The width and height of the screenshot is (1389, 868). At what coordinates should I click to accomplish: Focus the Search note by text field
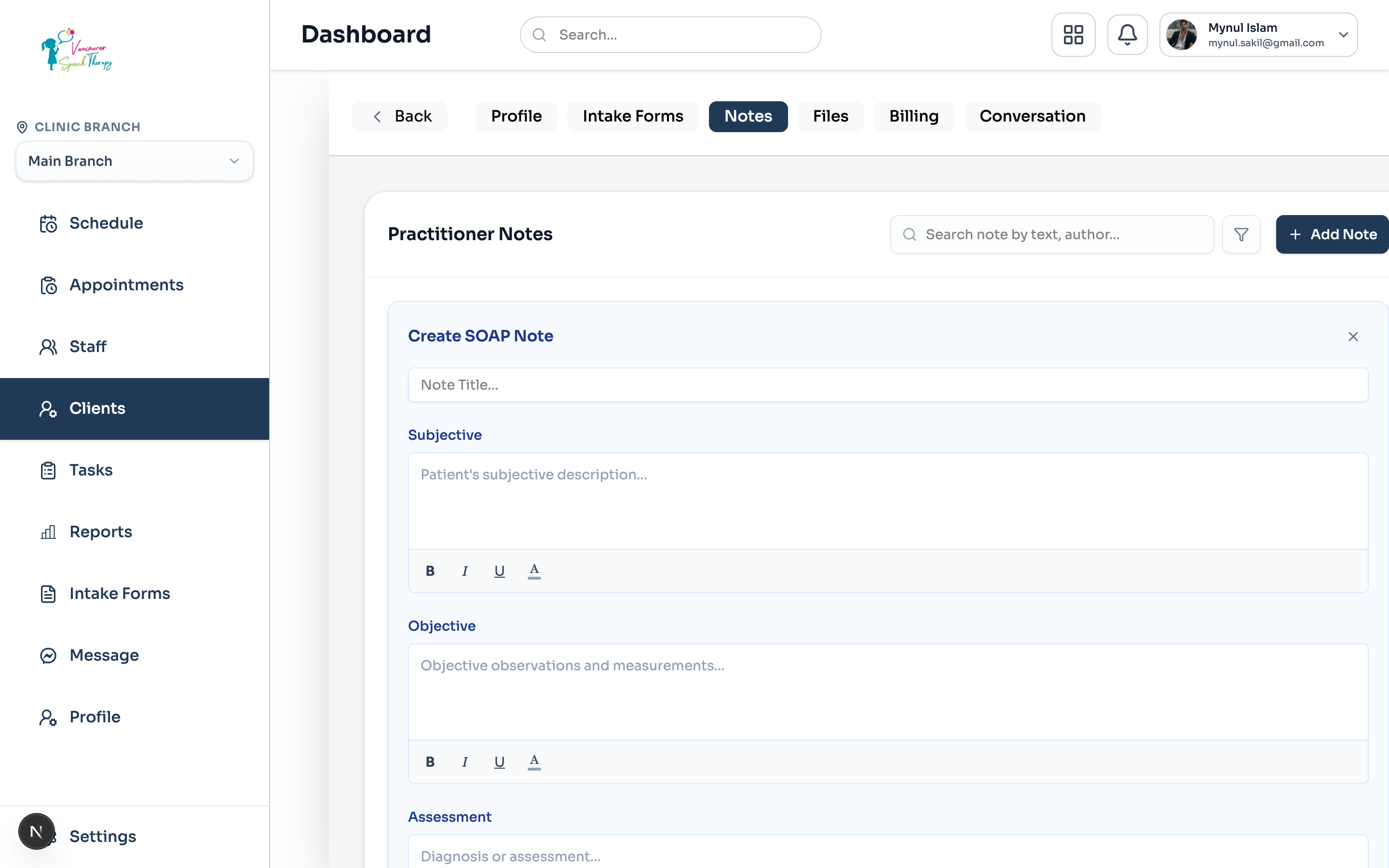(1051, 234)
